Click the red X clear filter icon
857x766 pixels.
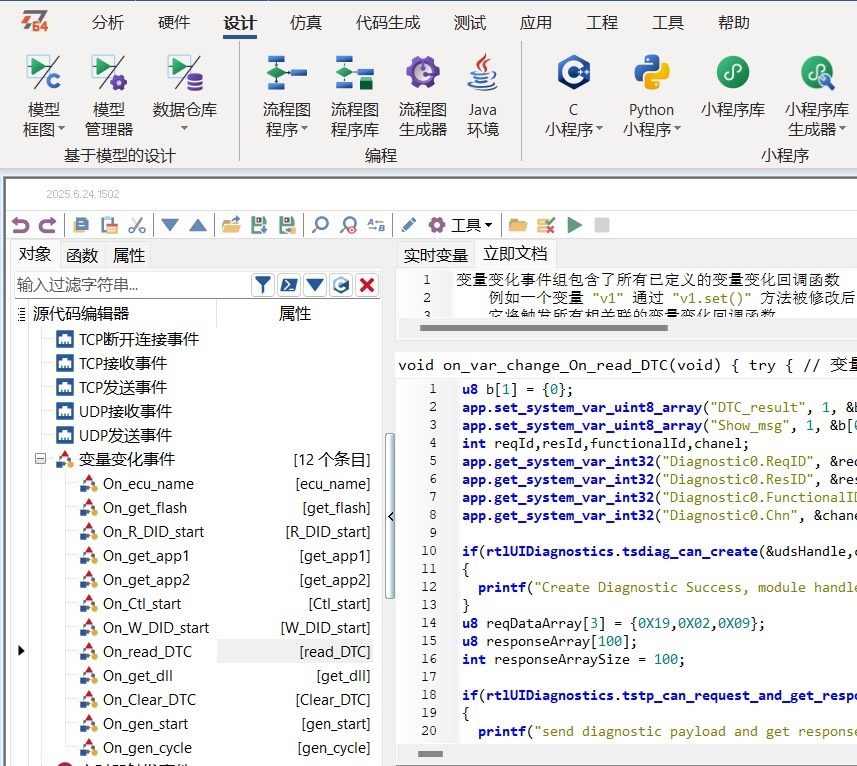(367, 285)
